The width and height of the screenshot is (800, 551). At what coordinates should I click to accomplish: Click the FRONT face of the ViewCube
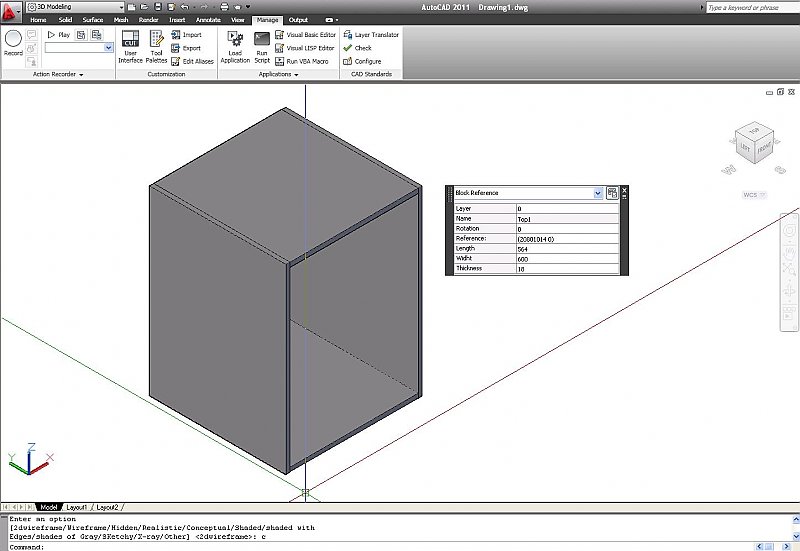coord(762,148)
